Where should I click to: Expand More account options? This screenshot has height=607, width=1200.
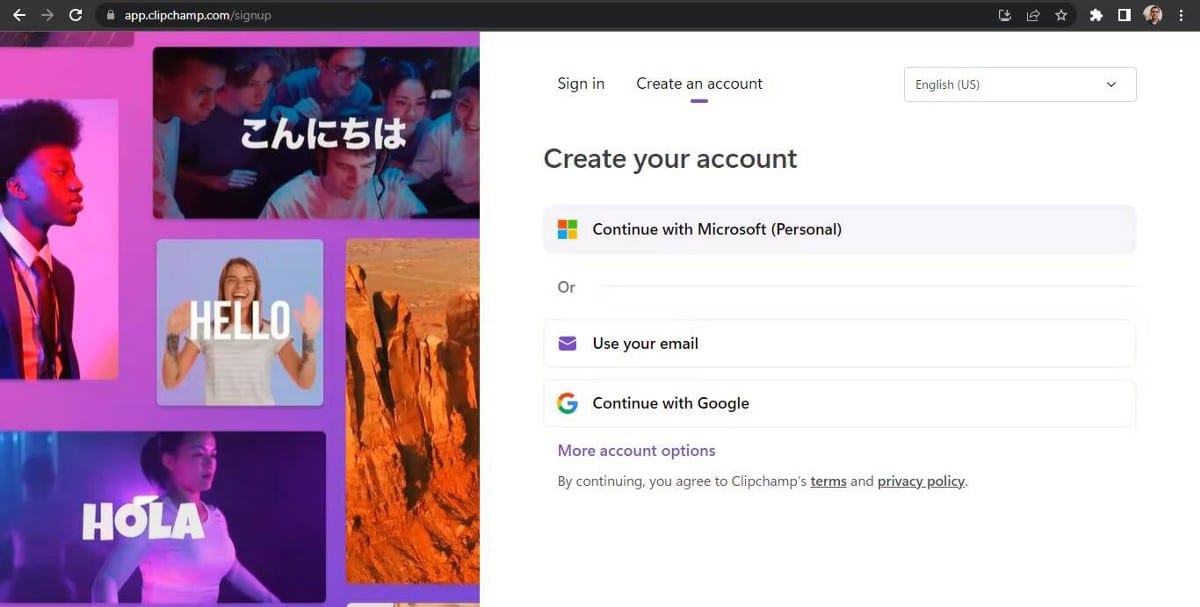[x=636, y=450]
